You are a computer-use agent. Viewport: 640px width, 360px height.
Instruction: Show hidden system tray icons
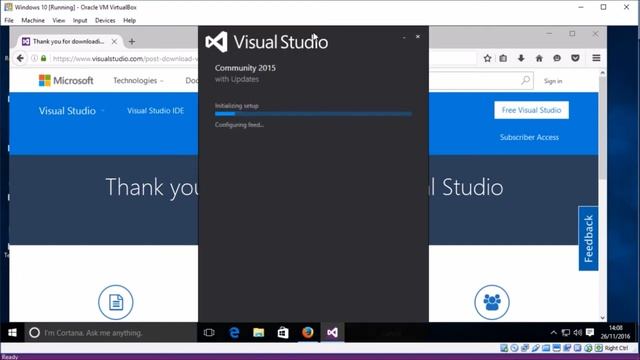pyautogui.click(x=553, y=333)
